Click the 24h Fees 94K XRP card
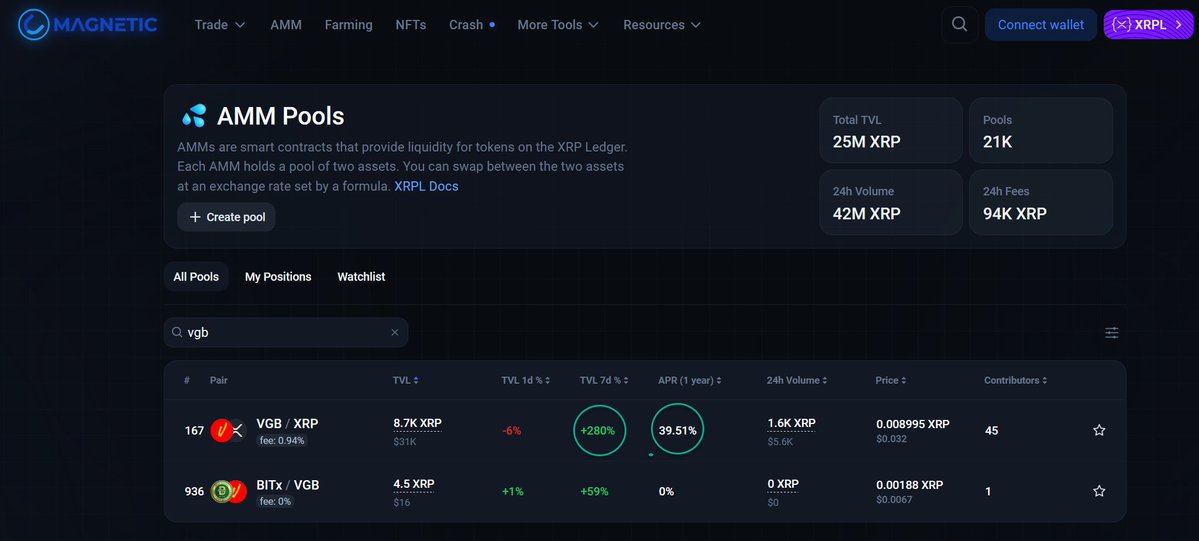1199x541 pixels. pyautogui.click(x=1041, y=202)
